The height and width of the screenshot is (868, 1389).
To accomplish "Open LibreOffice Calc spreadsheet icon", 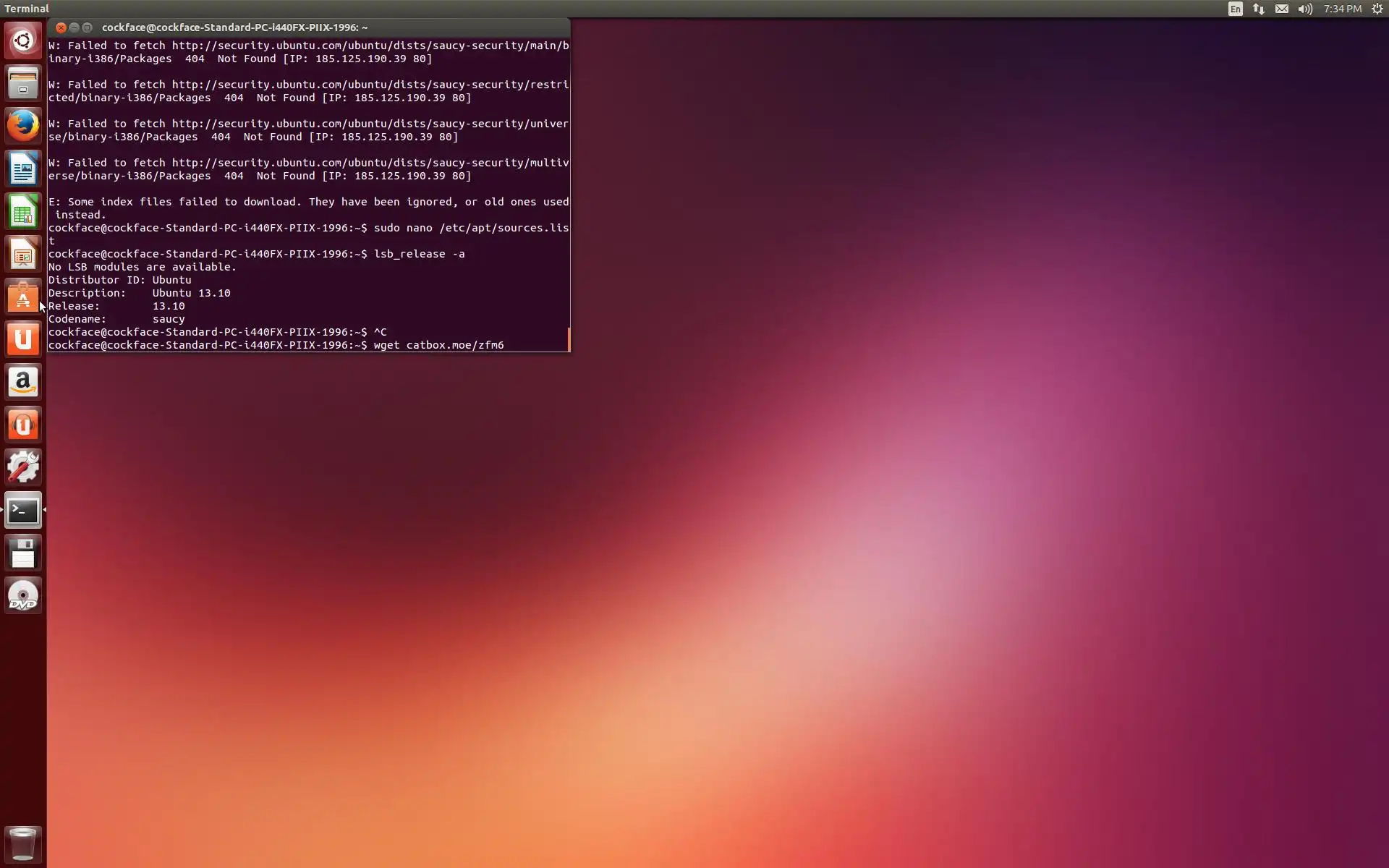I will 23,212.
